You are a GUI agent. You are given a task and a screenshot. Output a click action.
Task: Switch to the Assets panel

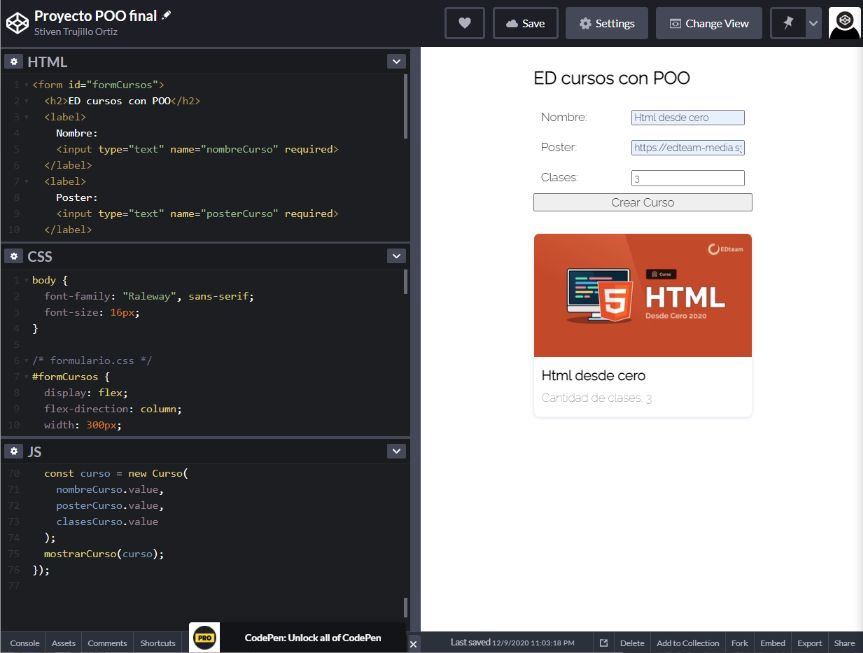[62, 643]
